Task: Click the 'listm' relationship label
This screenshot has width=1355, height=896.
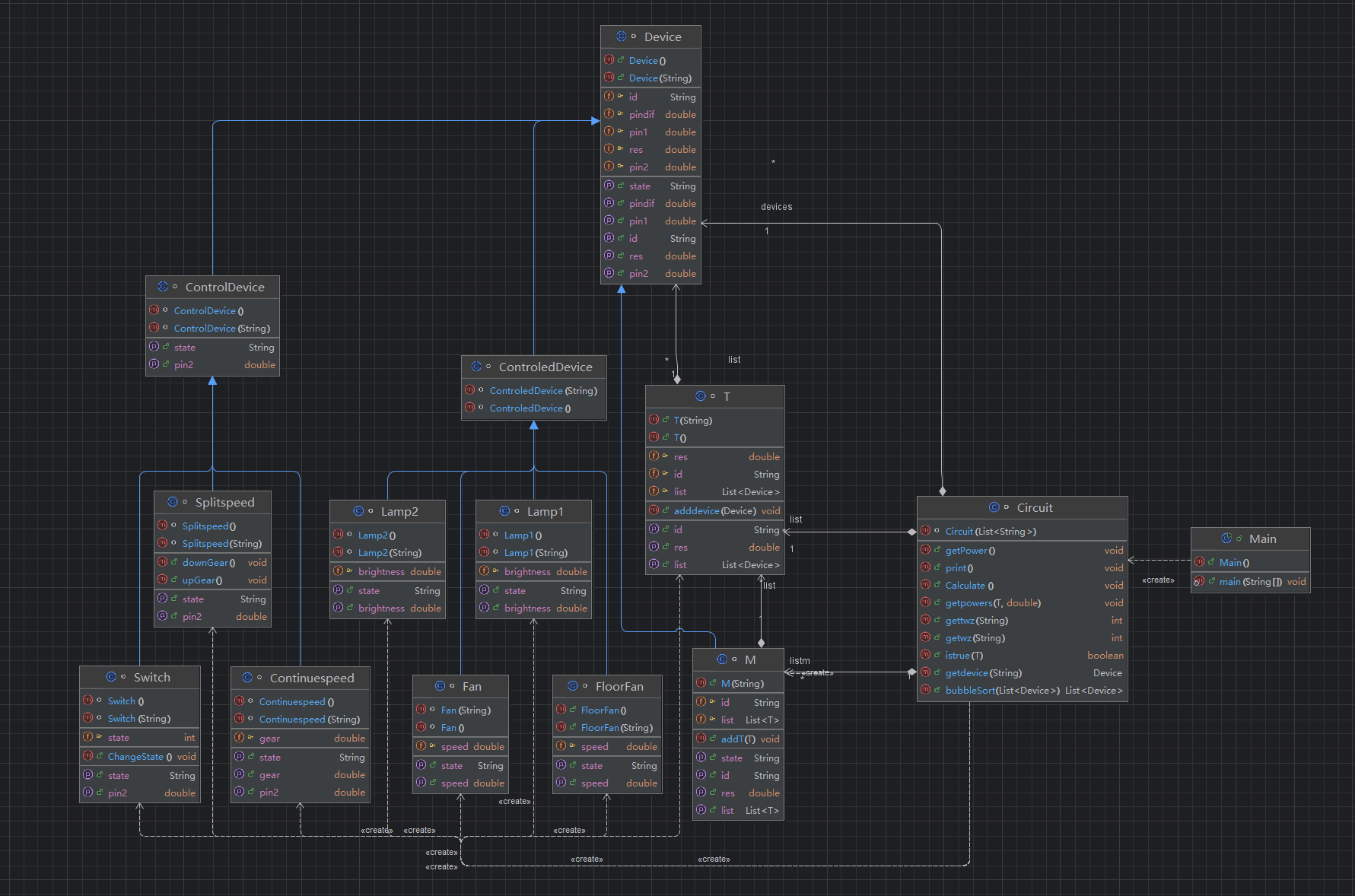Action: 800,661
